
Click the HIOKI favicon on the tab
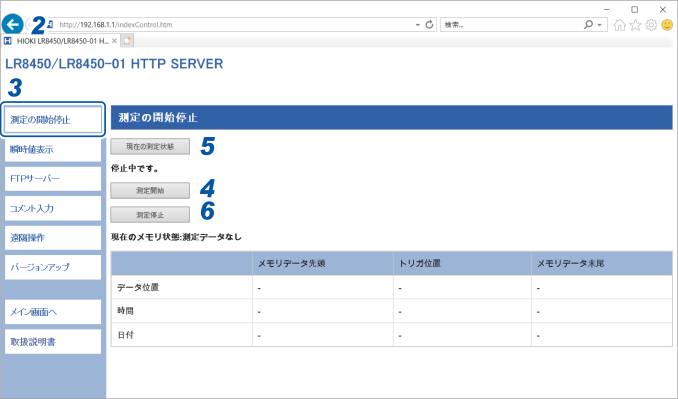[x=8, y=41]
